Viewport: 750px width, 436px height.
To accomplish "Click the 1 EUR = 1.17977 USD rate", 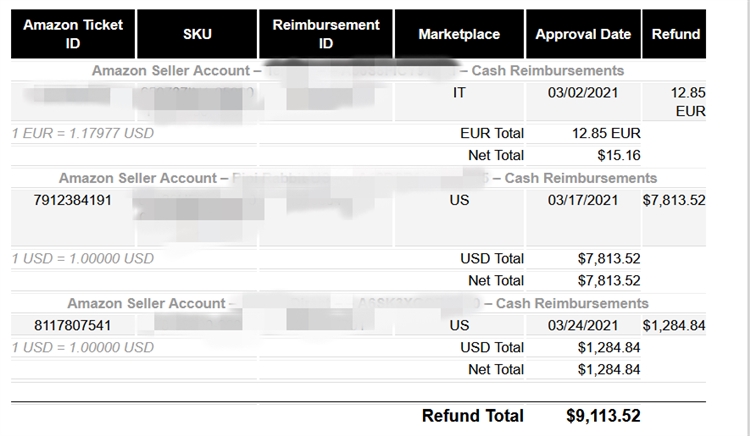I will pyautogui.click(x=83, y=133).
